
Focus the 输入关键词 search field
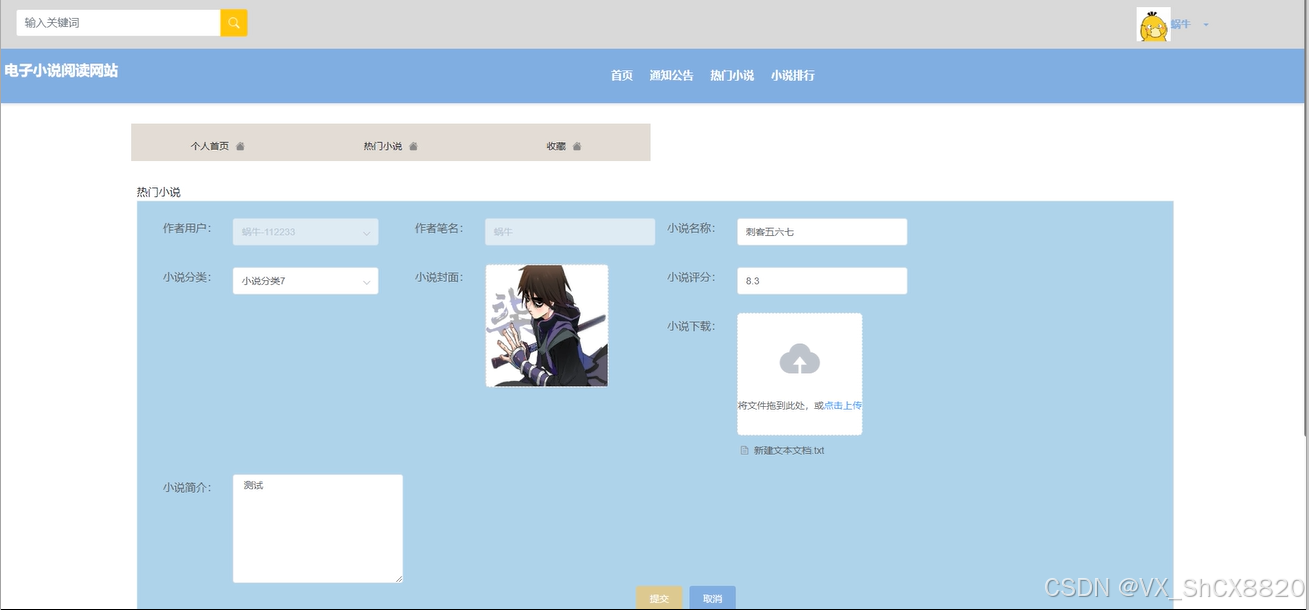[x=118, y=23]
